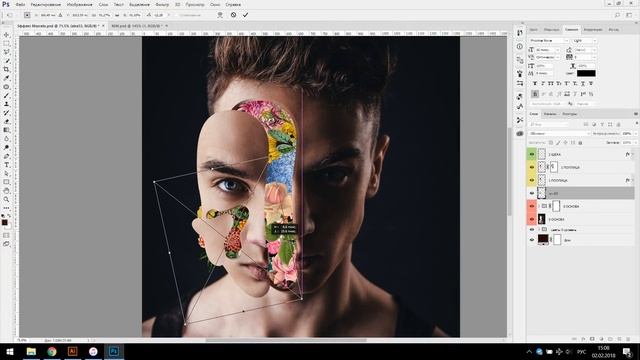Select the Hand tool
This screenshot has height=360, width=640.
(x=6, y=191)
